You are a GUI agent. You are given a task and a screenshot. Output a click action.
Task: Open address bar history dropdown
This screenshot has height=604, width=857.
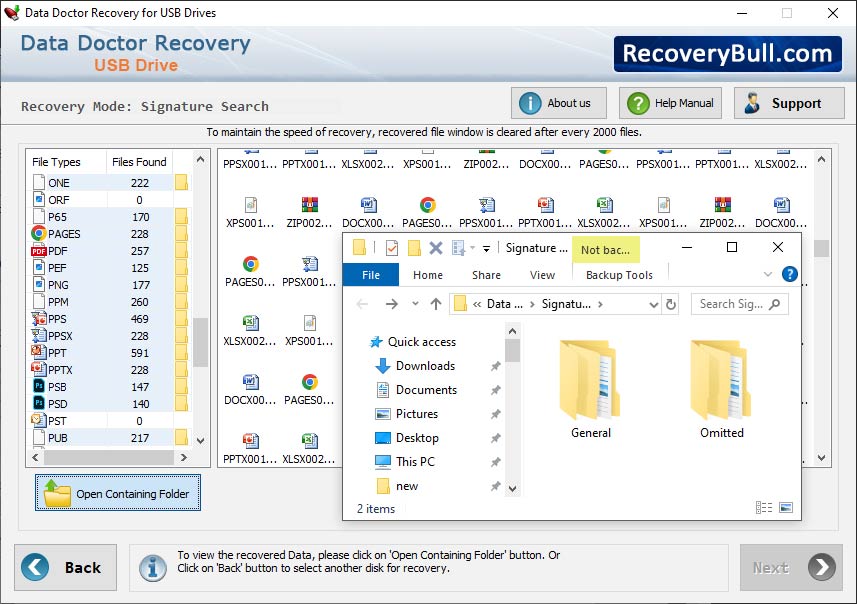(x=653, y=304)
